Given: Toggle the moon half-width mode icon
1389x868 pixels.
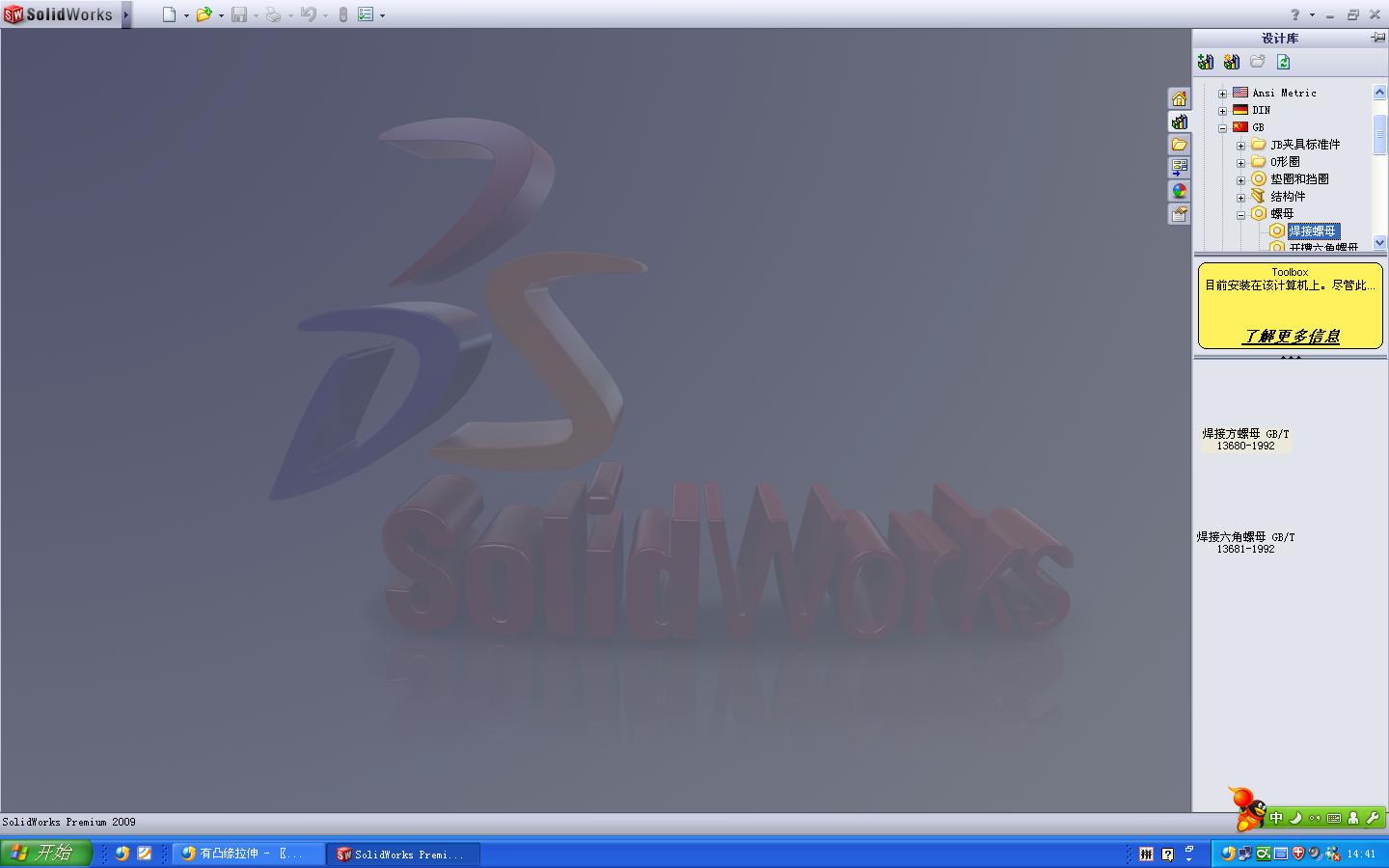Looking at the screenshot, I should (1295, 818).
